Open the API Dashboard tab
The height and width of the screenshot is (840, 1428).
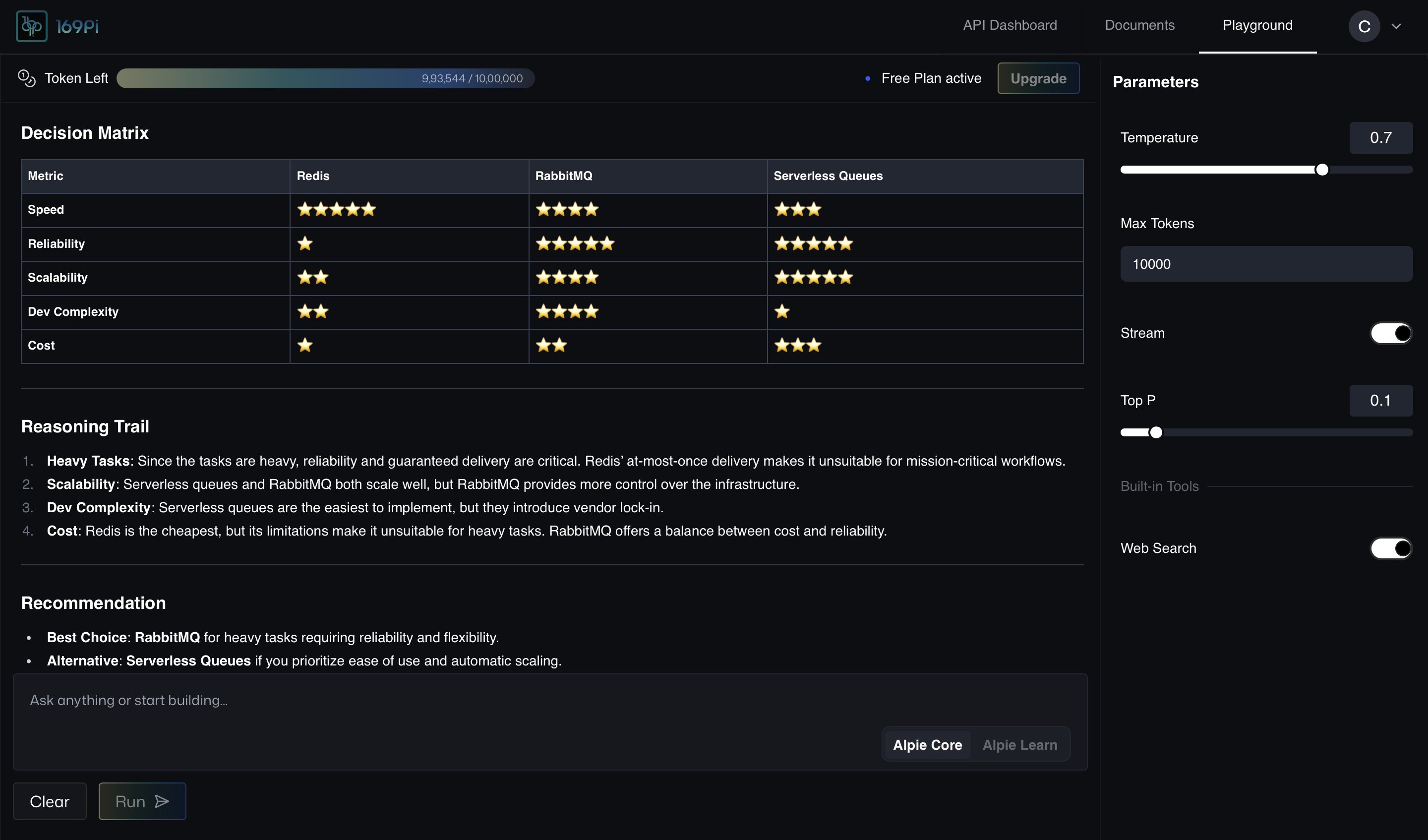click(1010, 25)
